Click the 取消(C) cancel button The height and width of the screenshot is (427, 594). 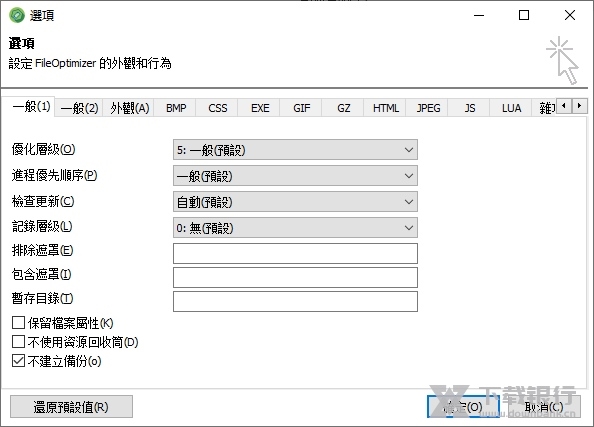point(544,407)
